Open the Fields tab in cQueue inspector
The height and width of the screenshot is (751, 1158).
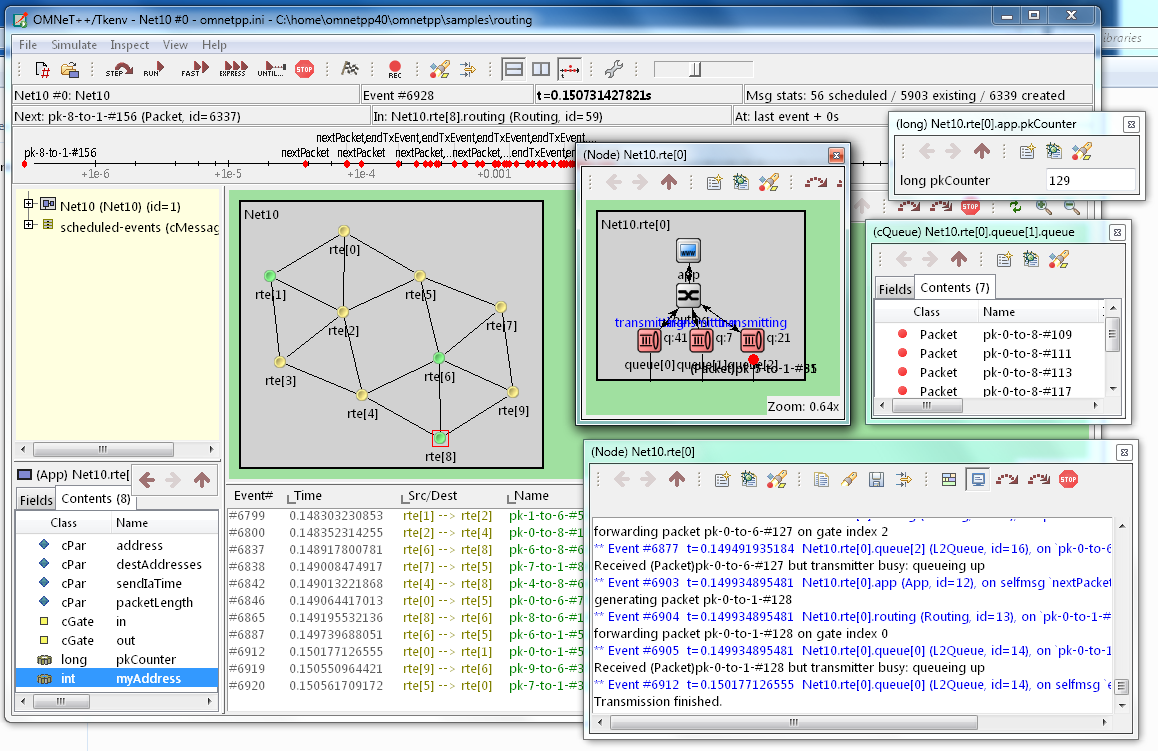[x=895, y=289]
